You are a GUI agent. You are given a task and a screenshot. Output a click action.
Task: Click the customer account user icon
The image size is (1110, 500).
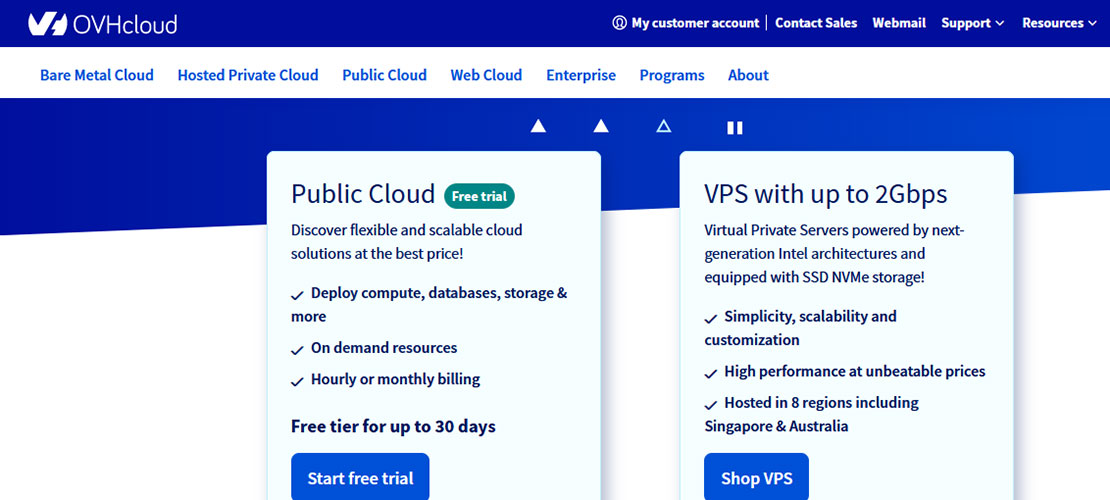pyautogui.click(x=619, y=23)
